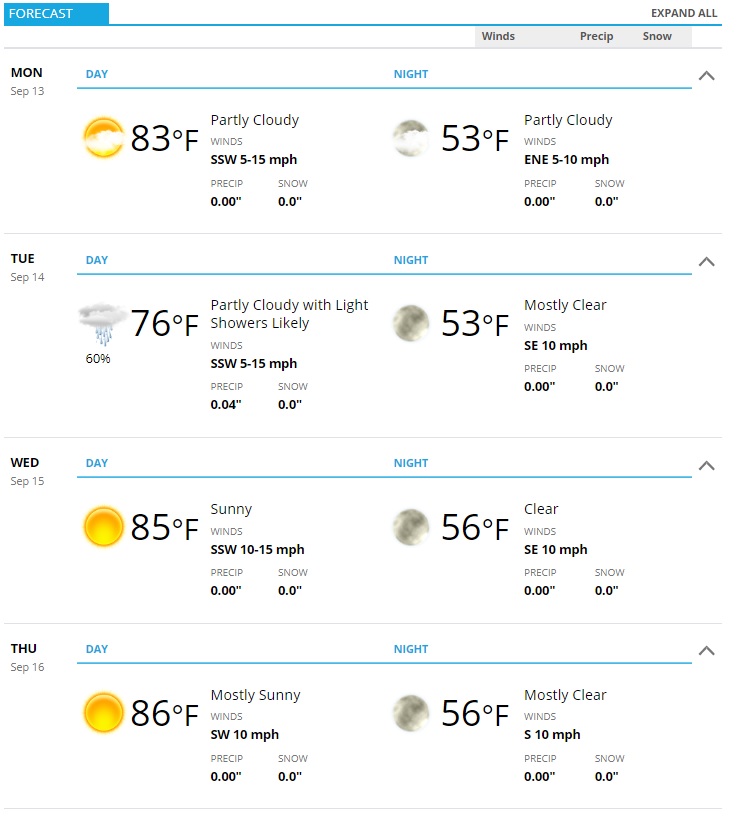Click the Winds column header
Image resolution: width=740 pixels, height=816 pixels.
[498, 36]
